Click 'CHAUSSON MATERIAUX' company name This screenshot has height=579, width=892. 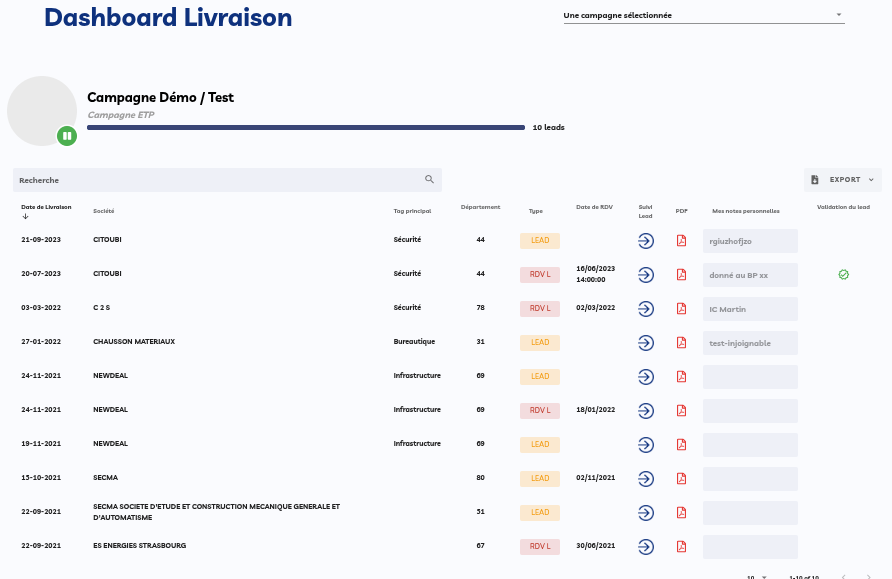point(134,342)
